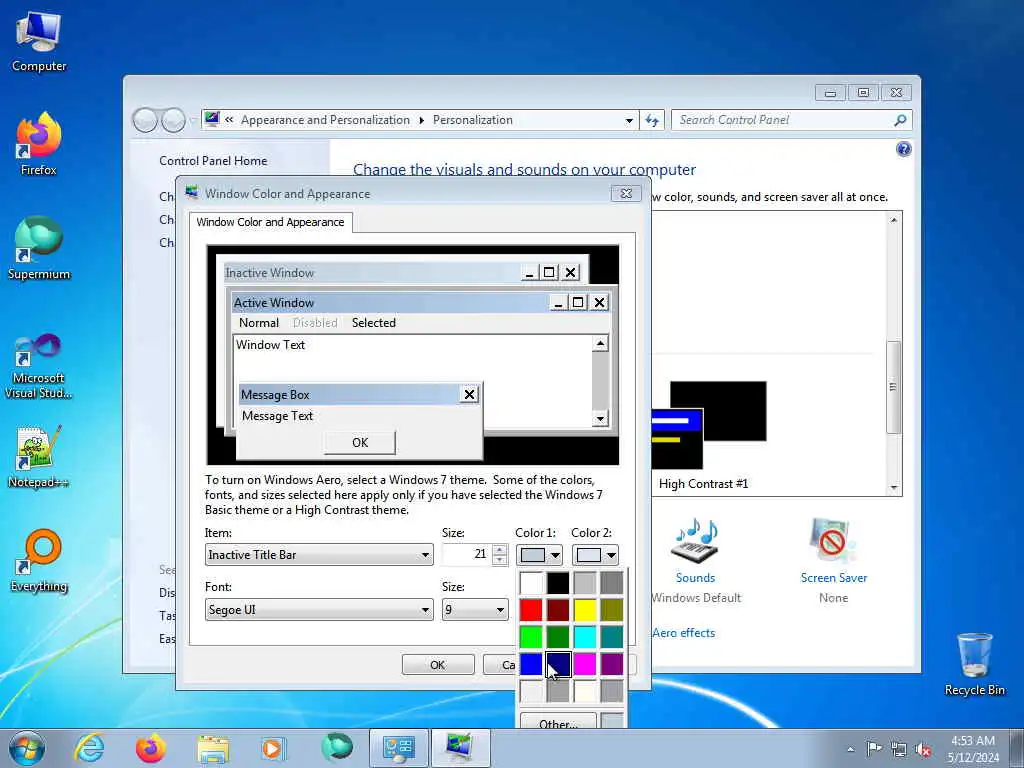Switch to Control Panel taskbar button
The height and width of the screenshot is (768, 1024).
(398, 748)
